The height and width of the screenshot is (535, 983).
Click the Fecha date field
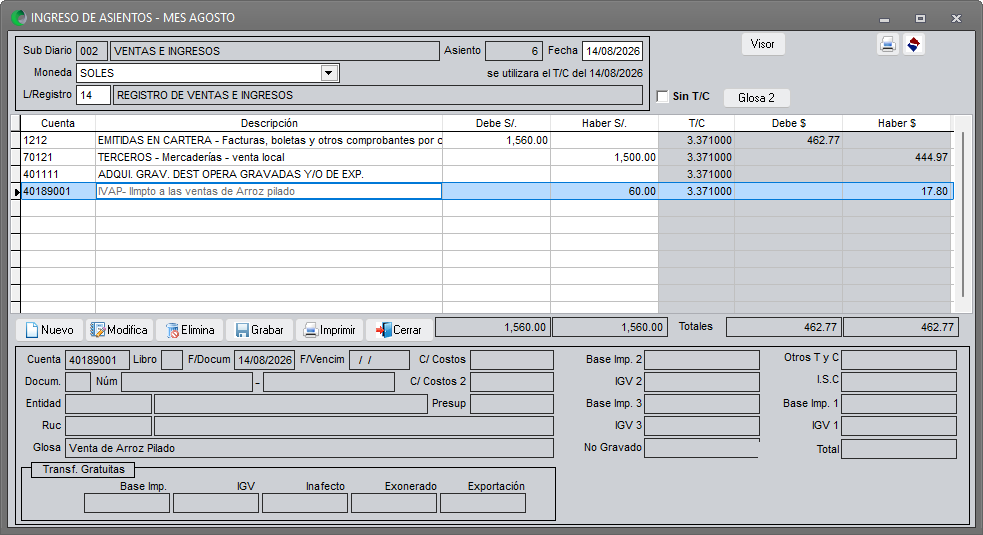point(612,51)
